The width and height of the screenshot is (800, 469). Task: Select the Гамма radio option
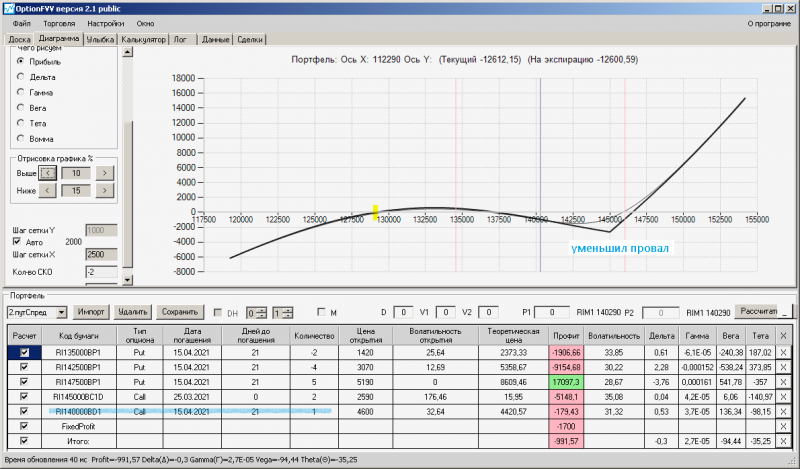tap(20, 92)
